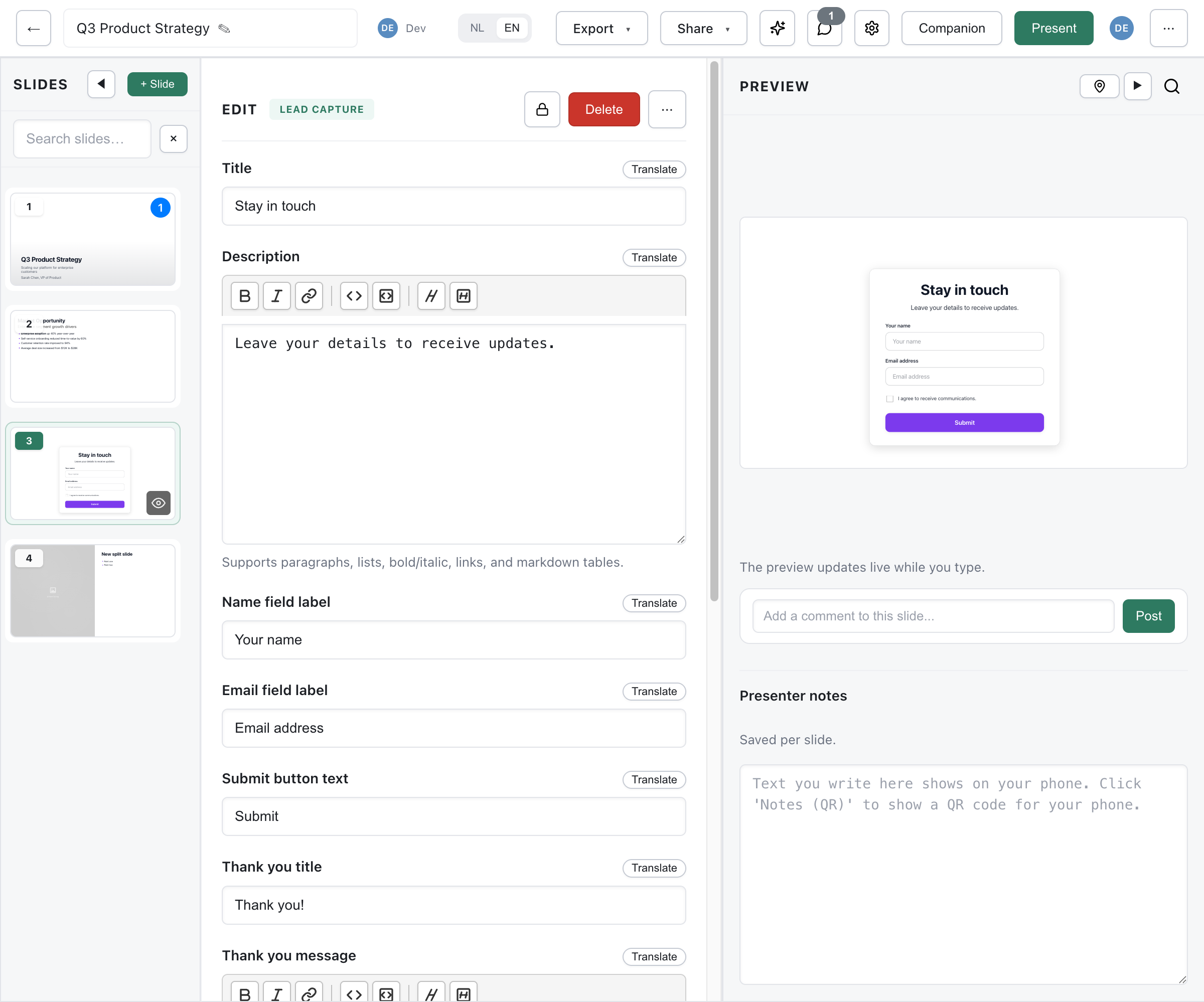Screen dimensions: 1204x1002
Task: Open the Companion button
Action: pyautogui.click(x=951, y=28)
